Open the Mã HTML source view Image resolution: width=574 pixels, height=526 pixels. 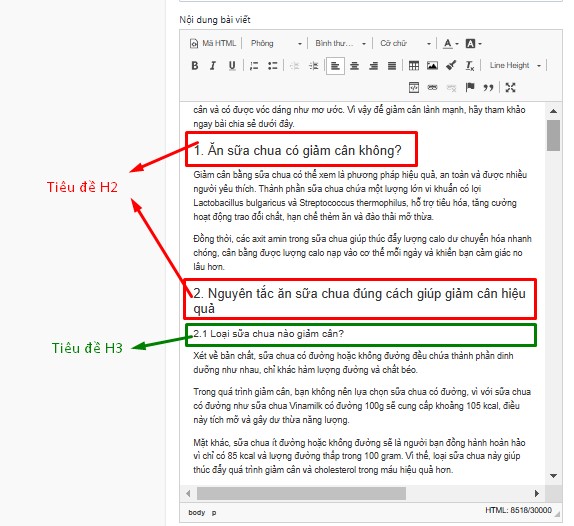(213, 44)
